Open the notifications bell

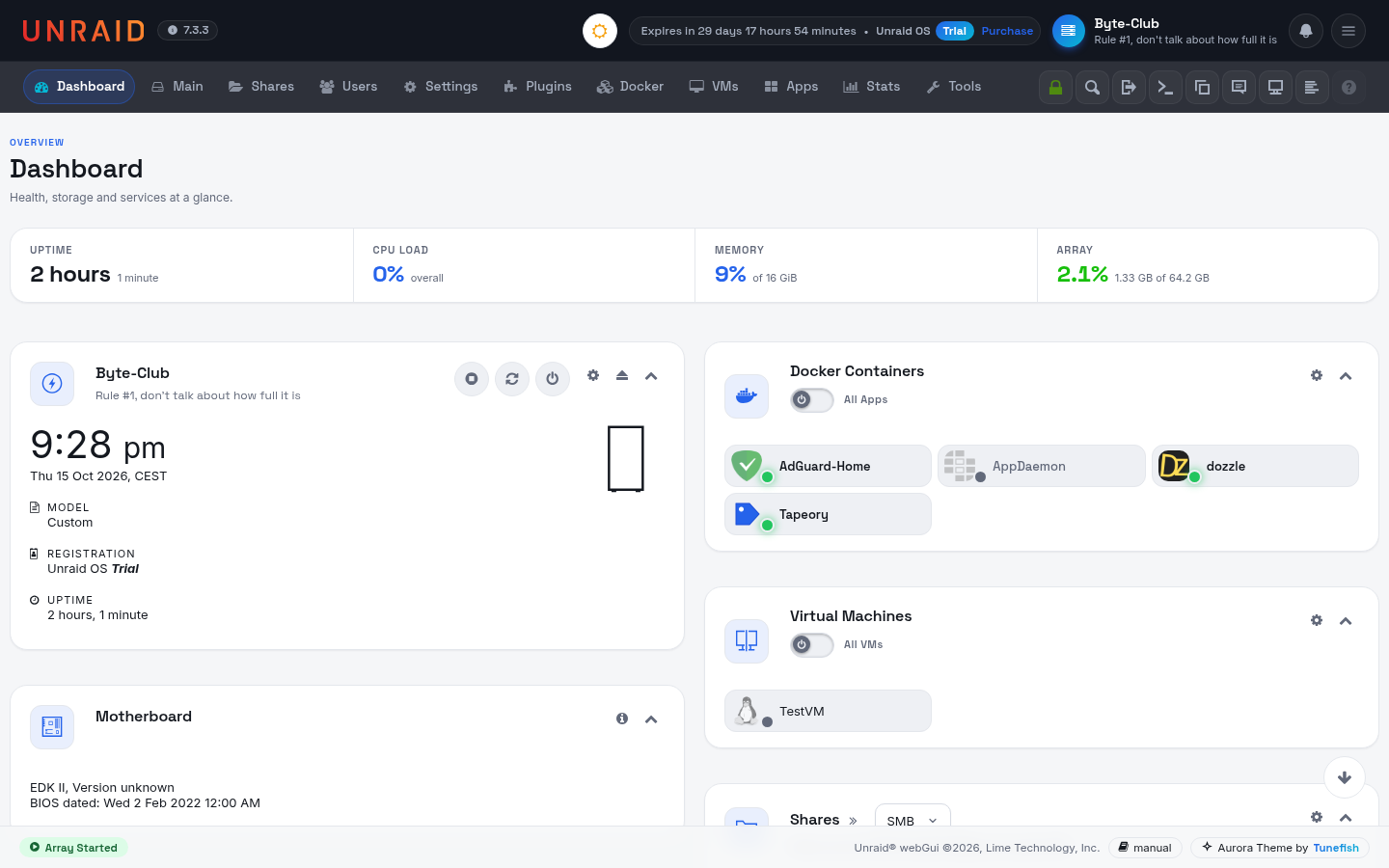click(x=1305, y=31)
